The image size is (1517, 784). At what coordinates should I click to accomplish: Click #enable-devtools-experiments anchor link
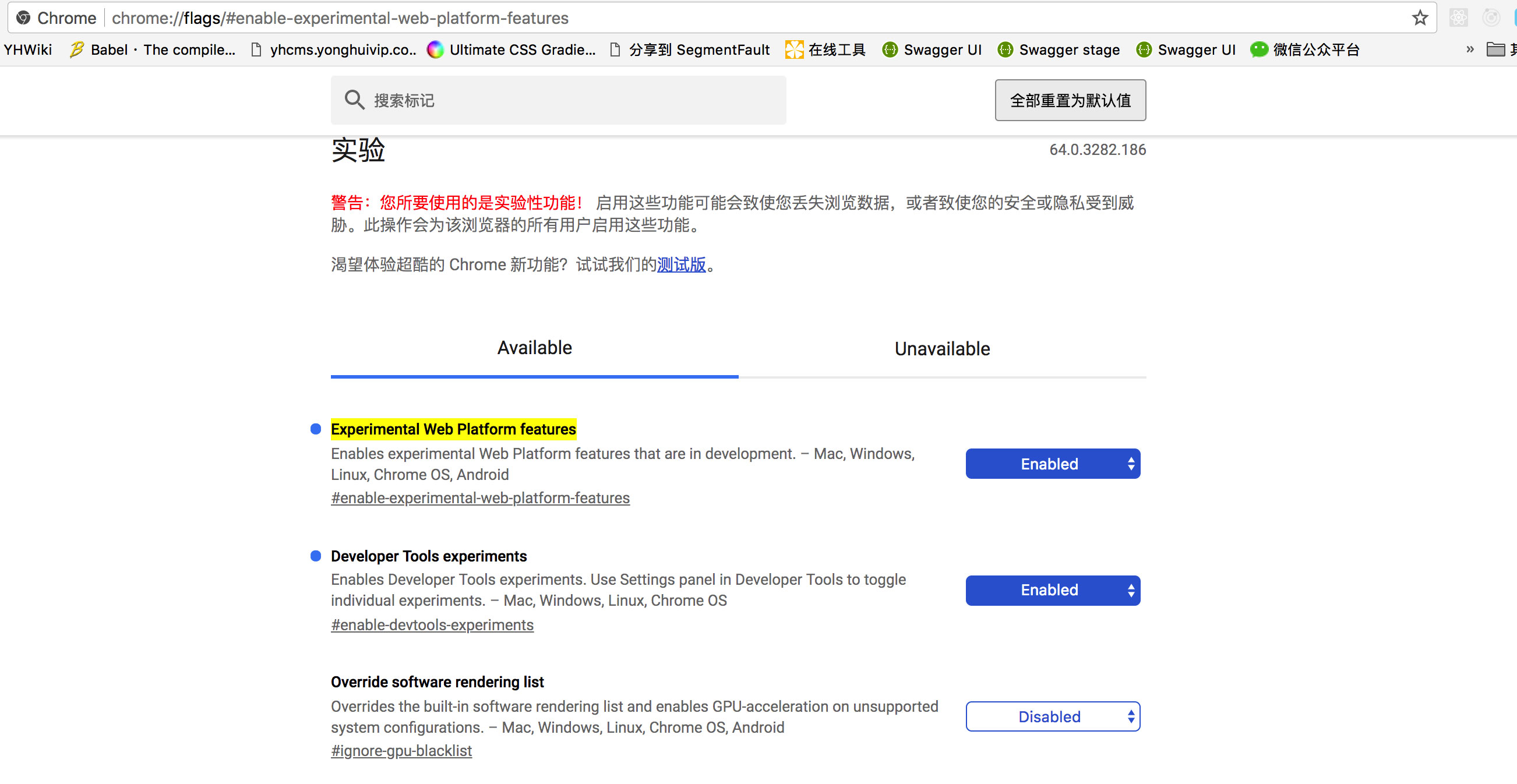point(432,624)
